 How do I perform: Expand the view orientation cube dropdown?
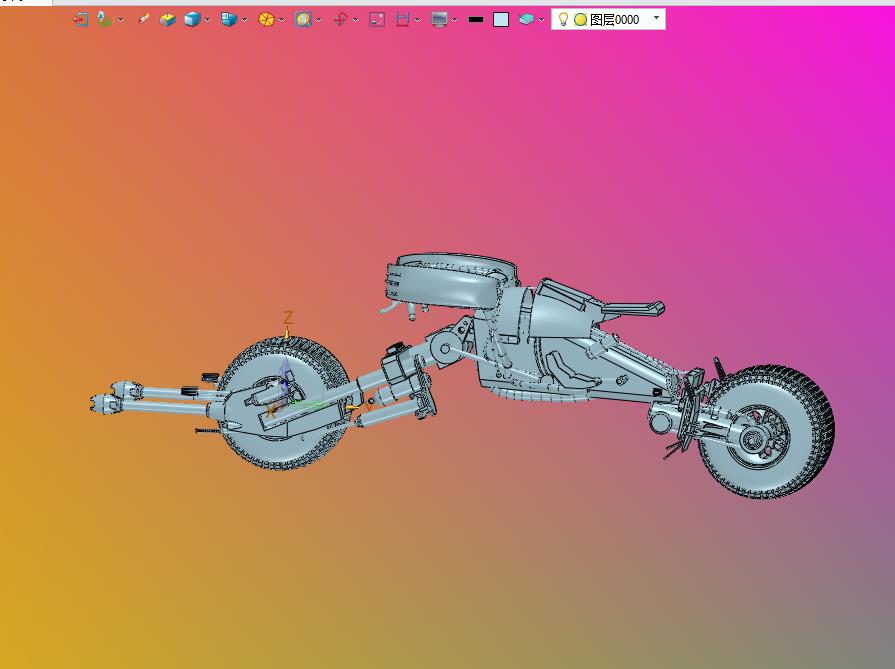245,20
